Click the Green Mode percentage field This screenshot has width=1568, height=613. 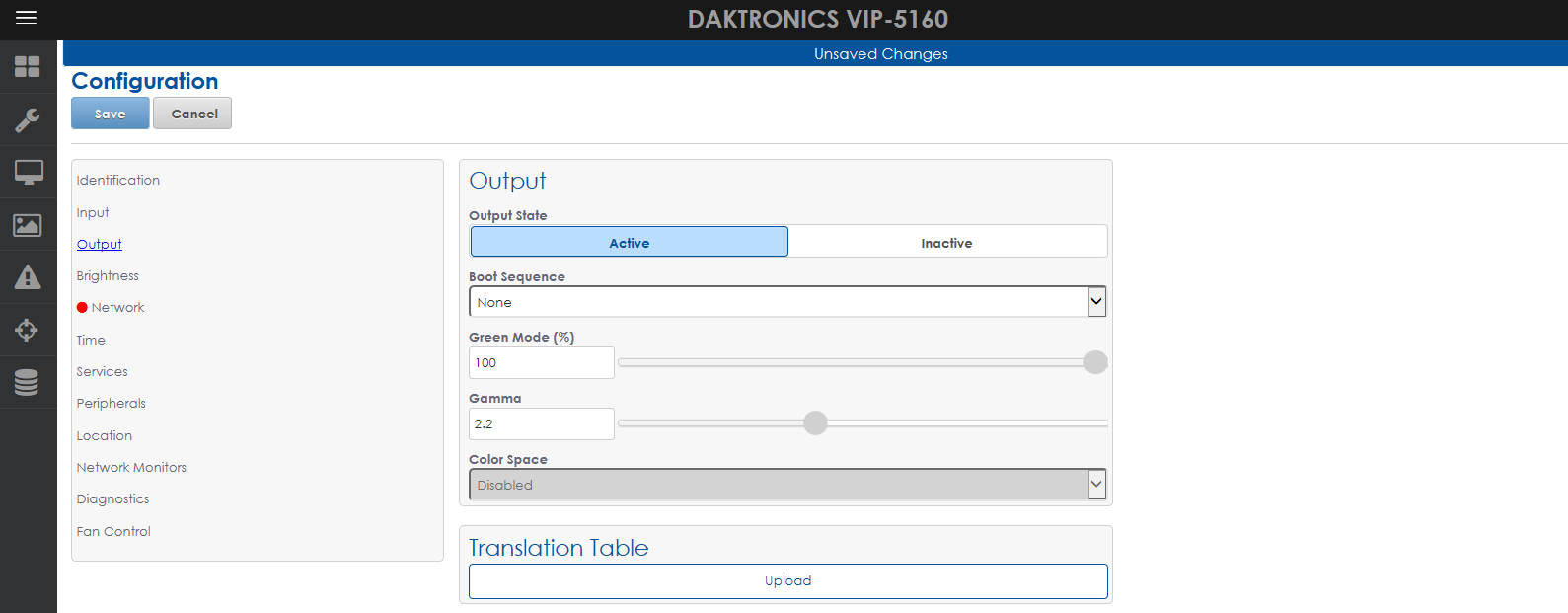tap(541, 363)
